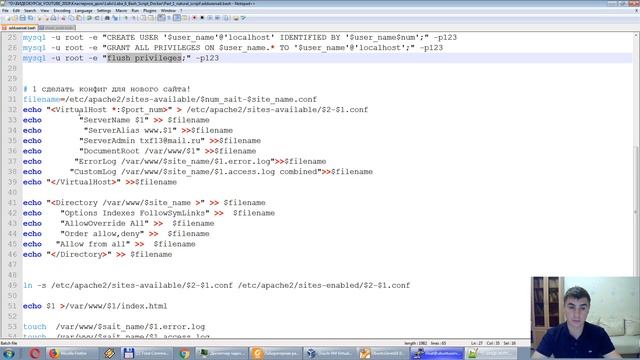Viewport: 640px width, 360px height.
Task: Toggle Word Wrap in the toolbar
Action: [x=161, y=18]
